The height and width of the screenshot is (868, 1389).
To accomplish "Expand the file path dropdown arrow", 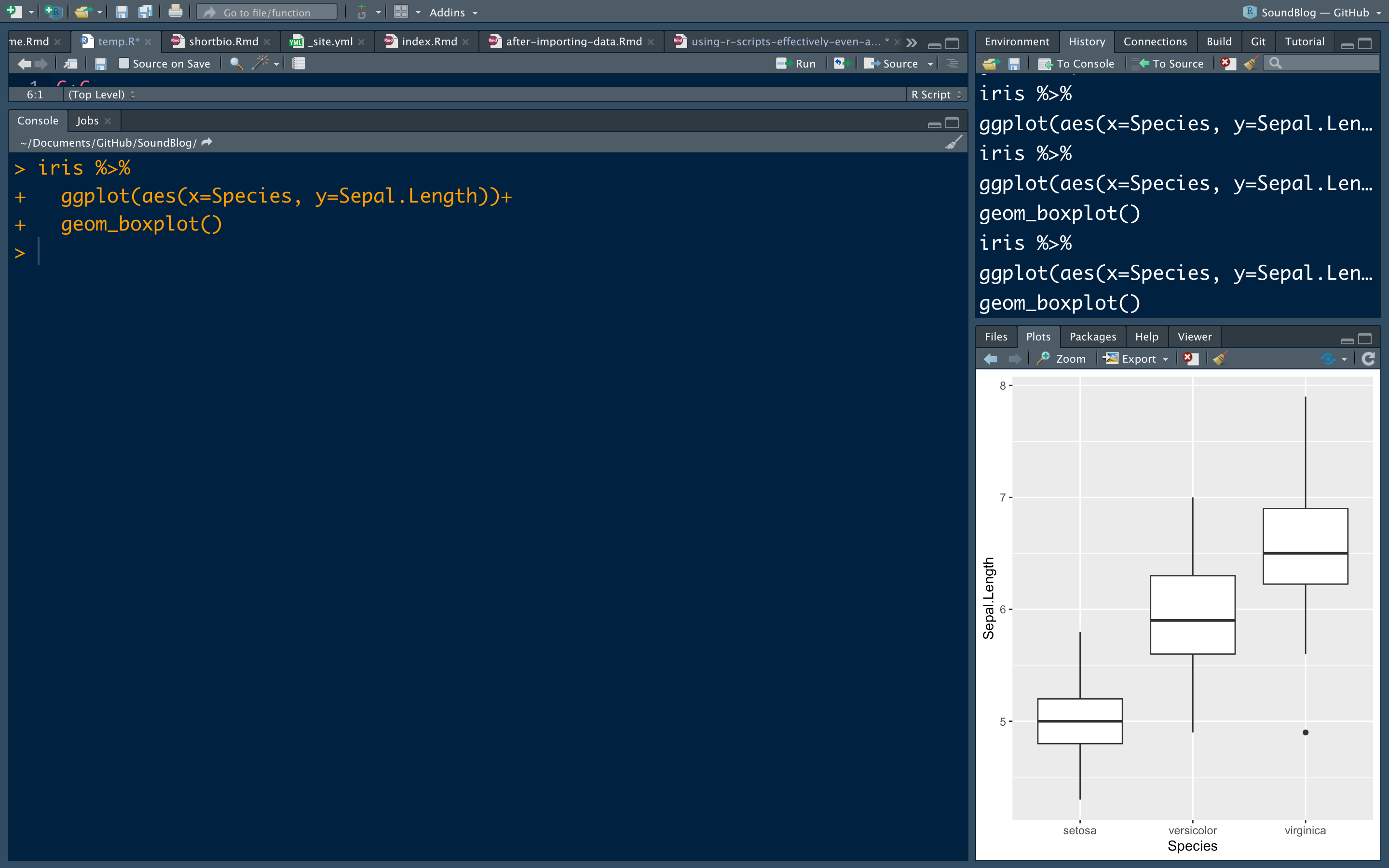I will click(x=207, y=142).
